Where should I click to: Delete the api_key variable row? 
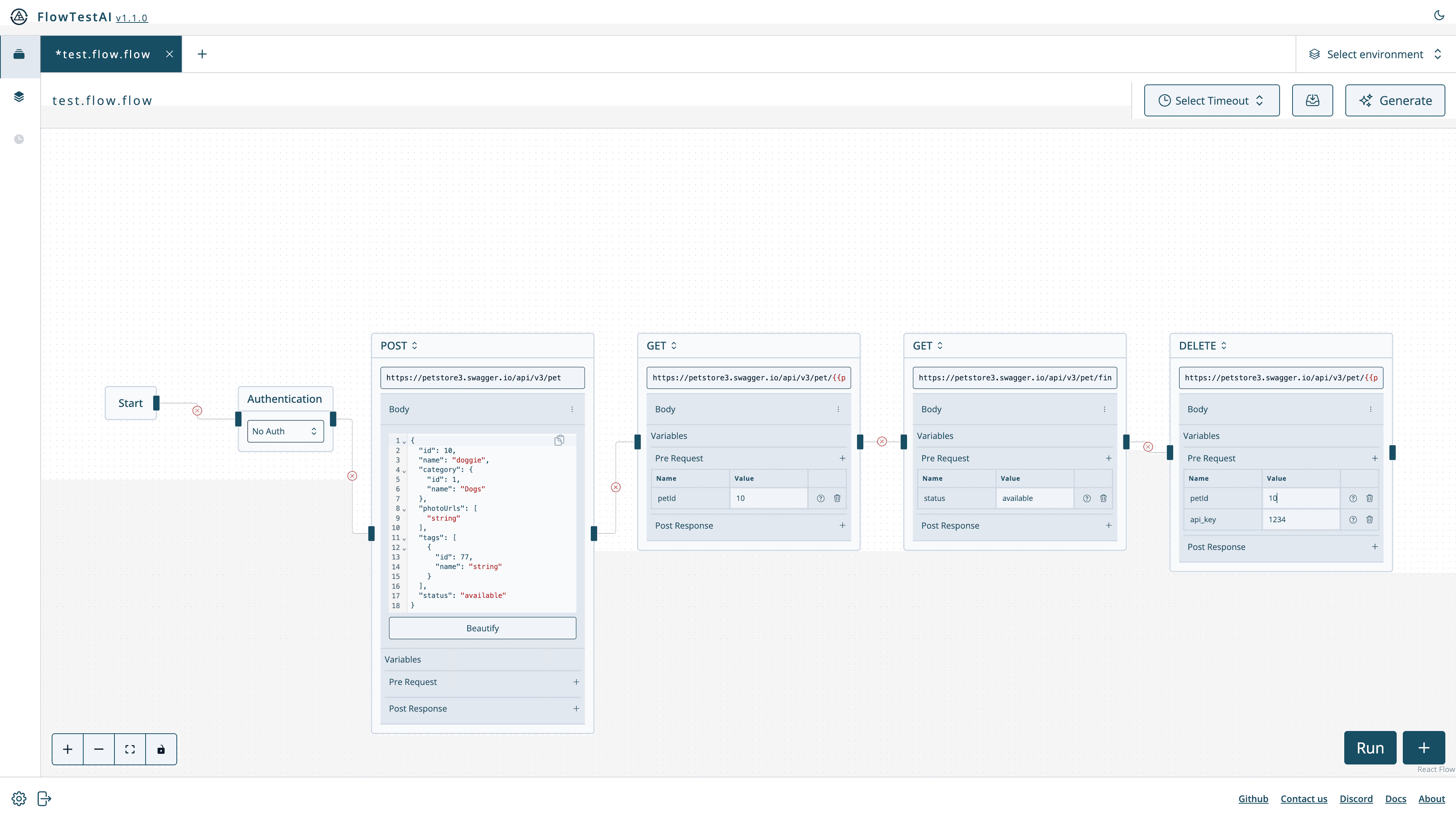pyautogui.click(x=1370, y=520)
